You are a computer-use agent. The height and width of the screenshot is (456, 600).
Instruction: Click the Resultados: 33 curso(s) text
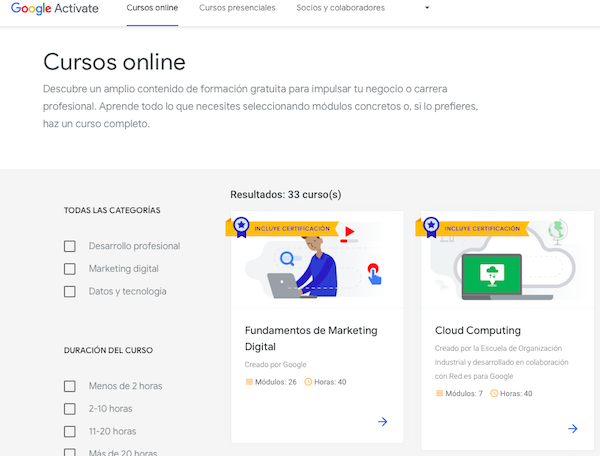pos(285,195)
